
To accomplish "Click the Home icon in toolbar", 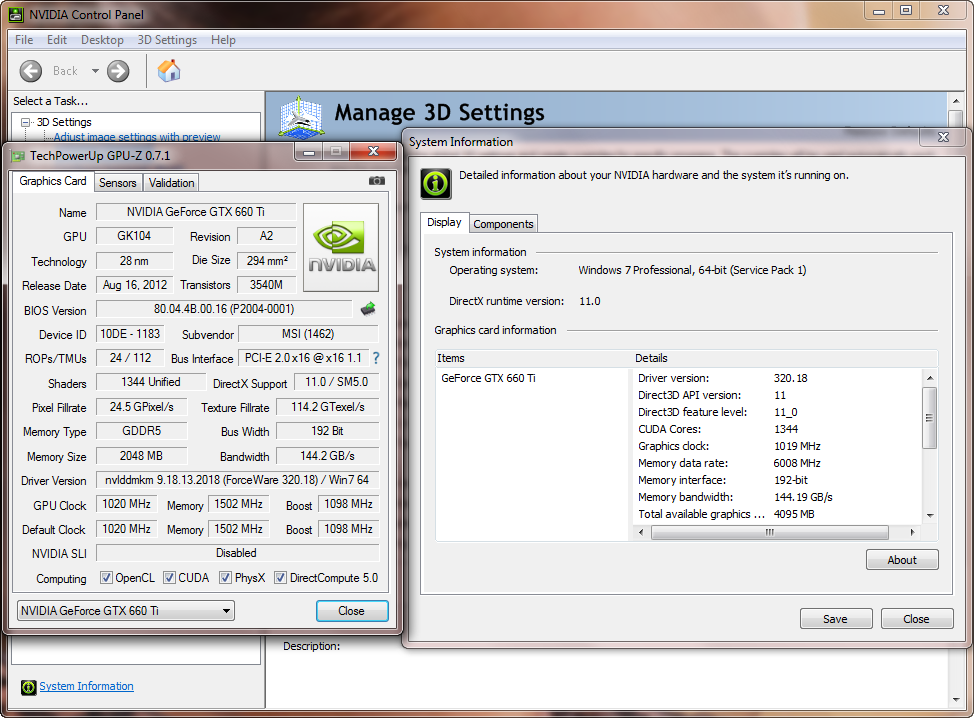I will 169,70.
